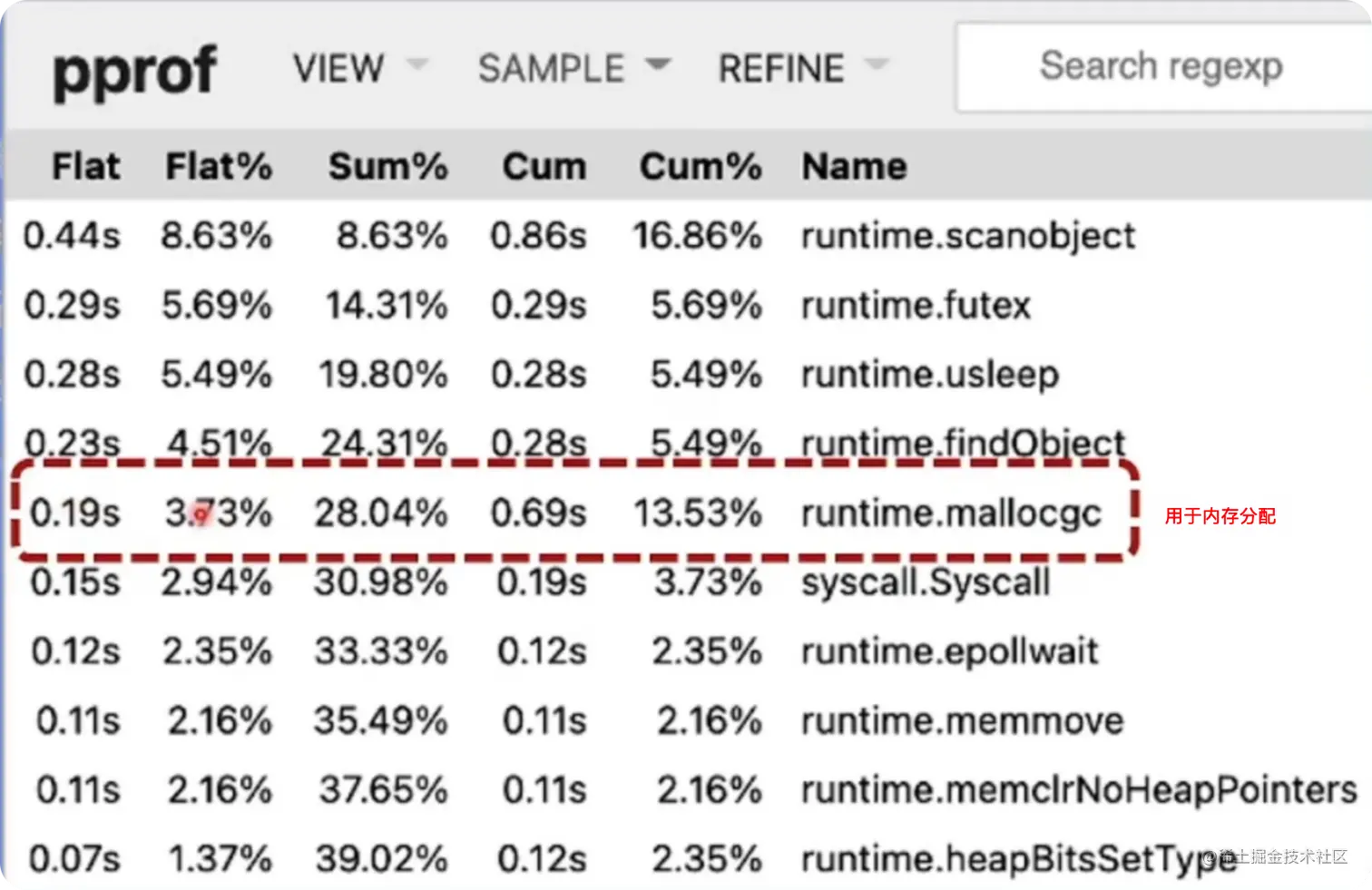Select the syscall.Syscall row
Viewport: 1372px width, 890px height.
pyautogui.click(x=926, y=582)
